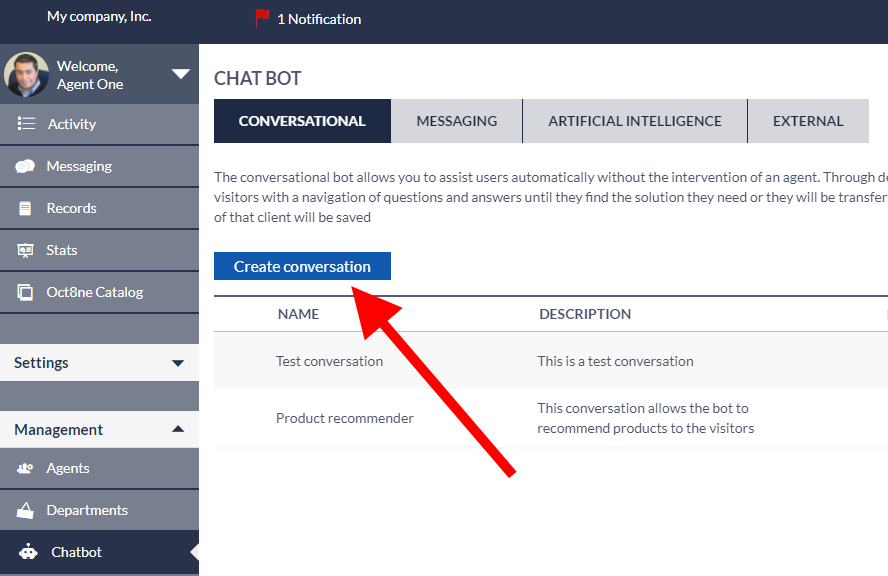The image size is (888, 576).
Task: Open the Artificial Intelligence tab
Action: pyautogui.click(x=634, y=121)
